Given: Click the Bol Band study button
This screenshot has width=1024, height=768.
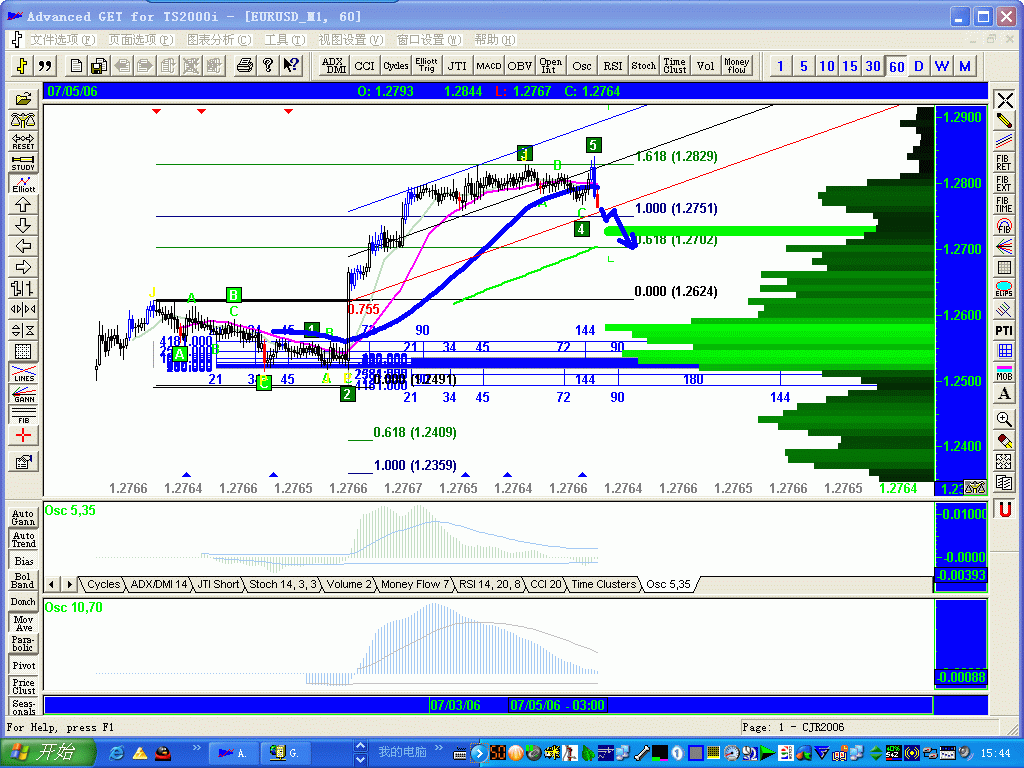Looking at the screenshot, I should coord(24,581).
